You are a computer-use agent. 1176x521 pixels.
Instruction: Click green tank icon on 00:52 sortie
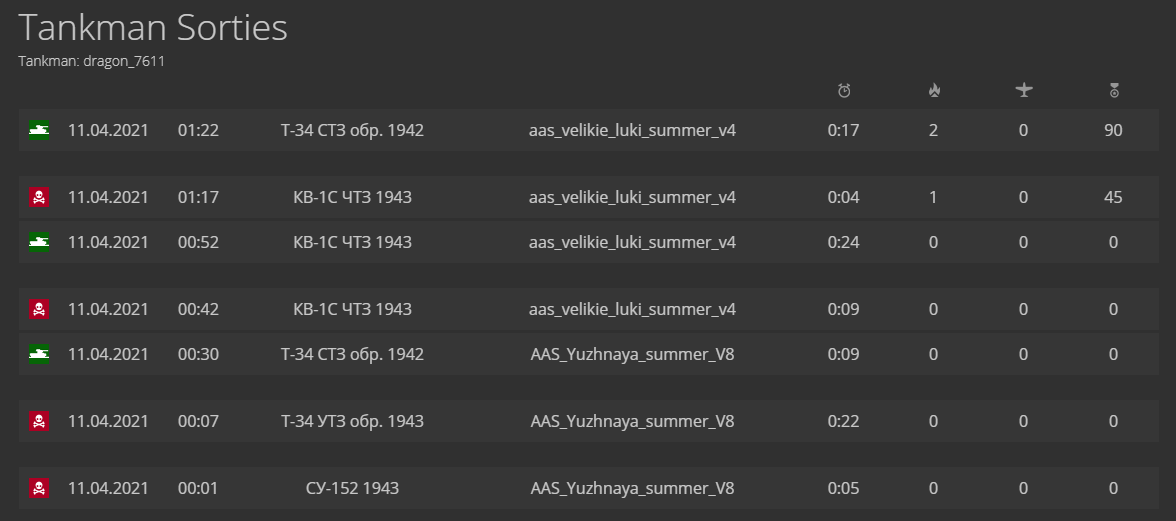coord(39,242)
